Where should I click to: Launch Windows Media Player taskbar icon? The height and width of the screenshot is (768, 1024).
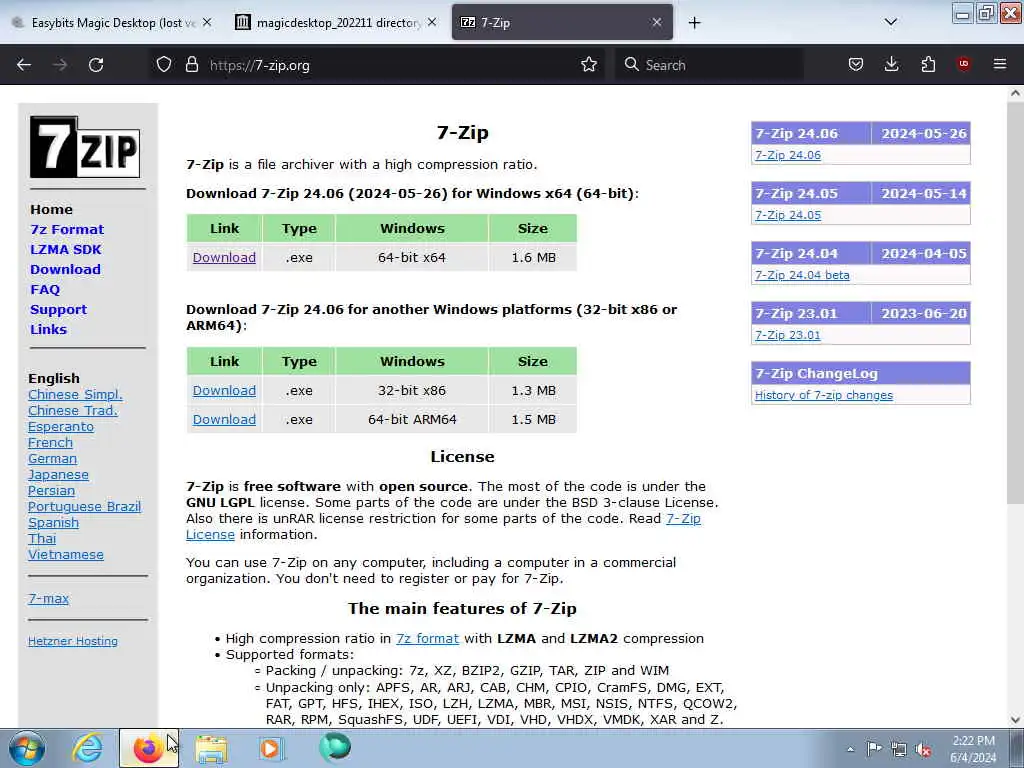(270, 748)
